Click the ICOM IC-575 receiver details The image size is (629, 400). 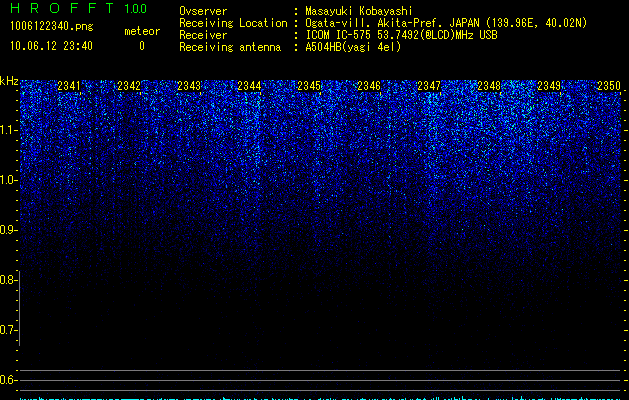pyautogui.click(x=401, y=35)
